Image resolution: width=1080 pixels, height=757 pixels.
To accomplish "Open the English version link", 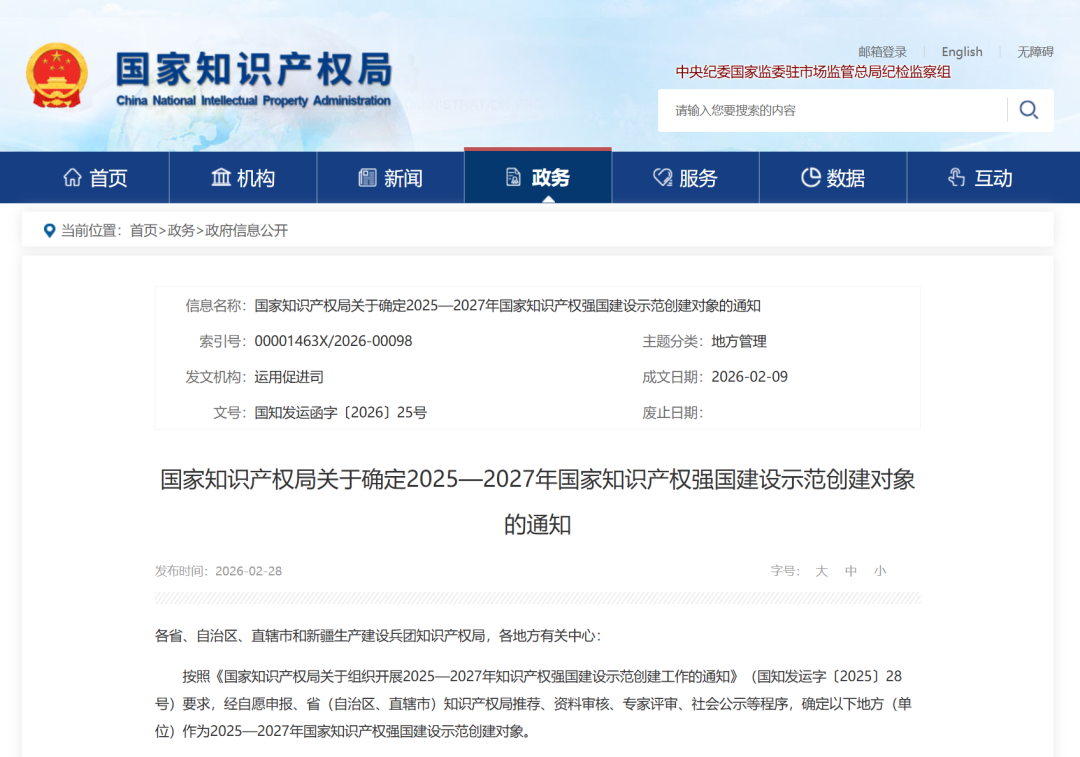I will 961,51.
